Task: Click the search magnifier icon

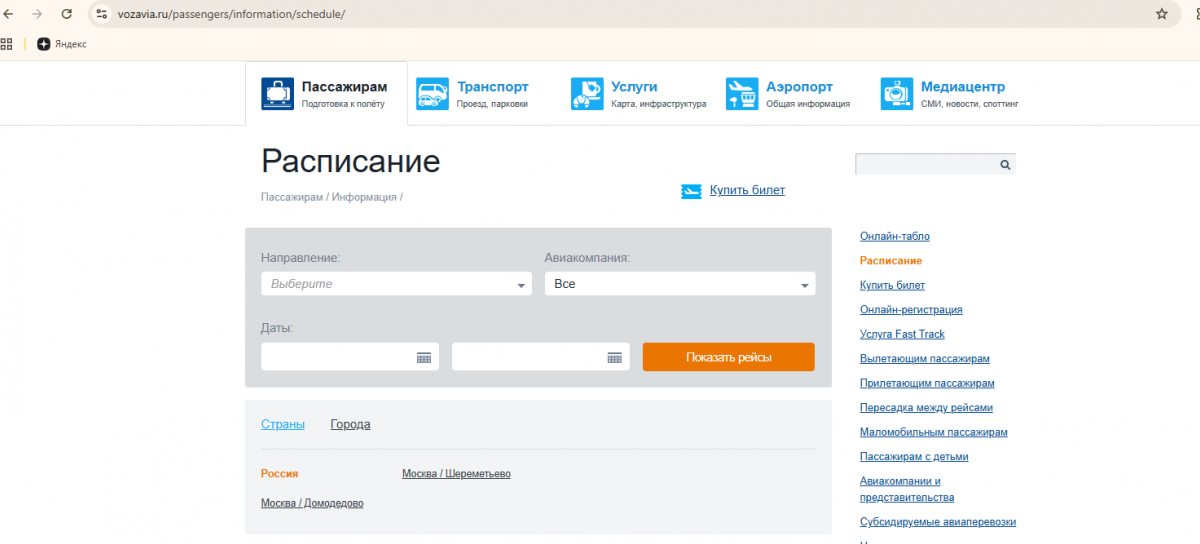Action: pos(1005,165)
